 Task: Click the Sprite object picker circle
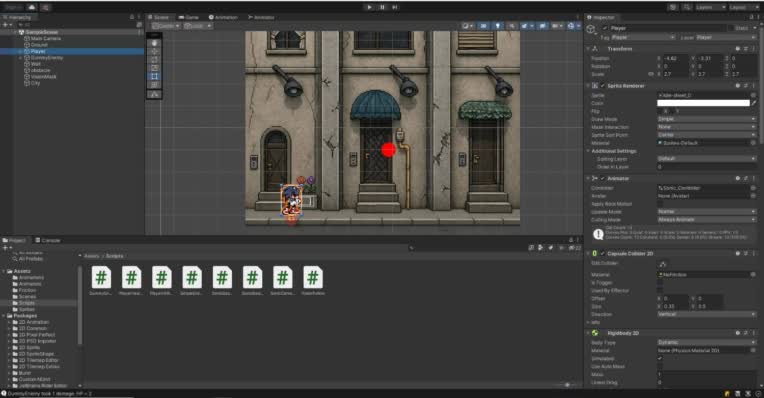[753, 95]
